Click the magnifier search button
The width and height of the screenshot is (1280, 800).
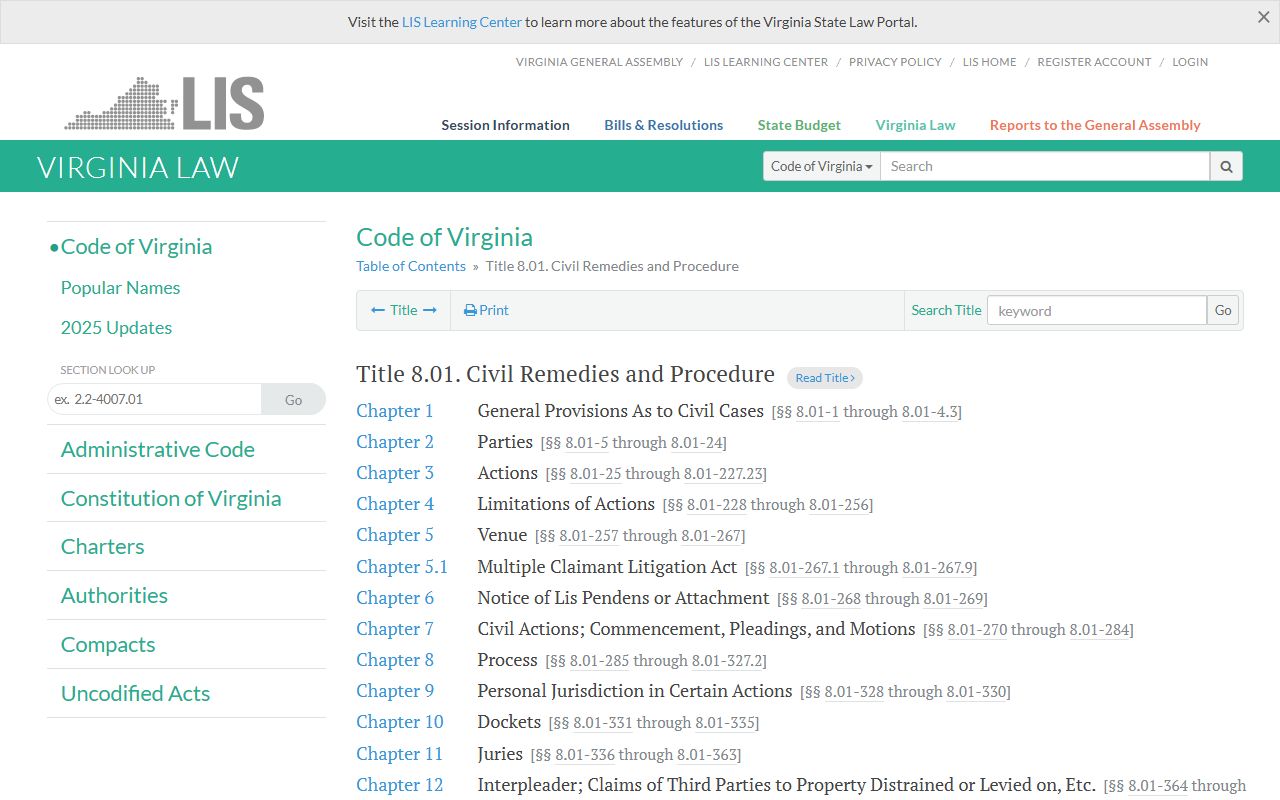pyautogui.click(x=1226, y=166)
